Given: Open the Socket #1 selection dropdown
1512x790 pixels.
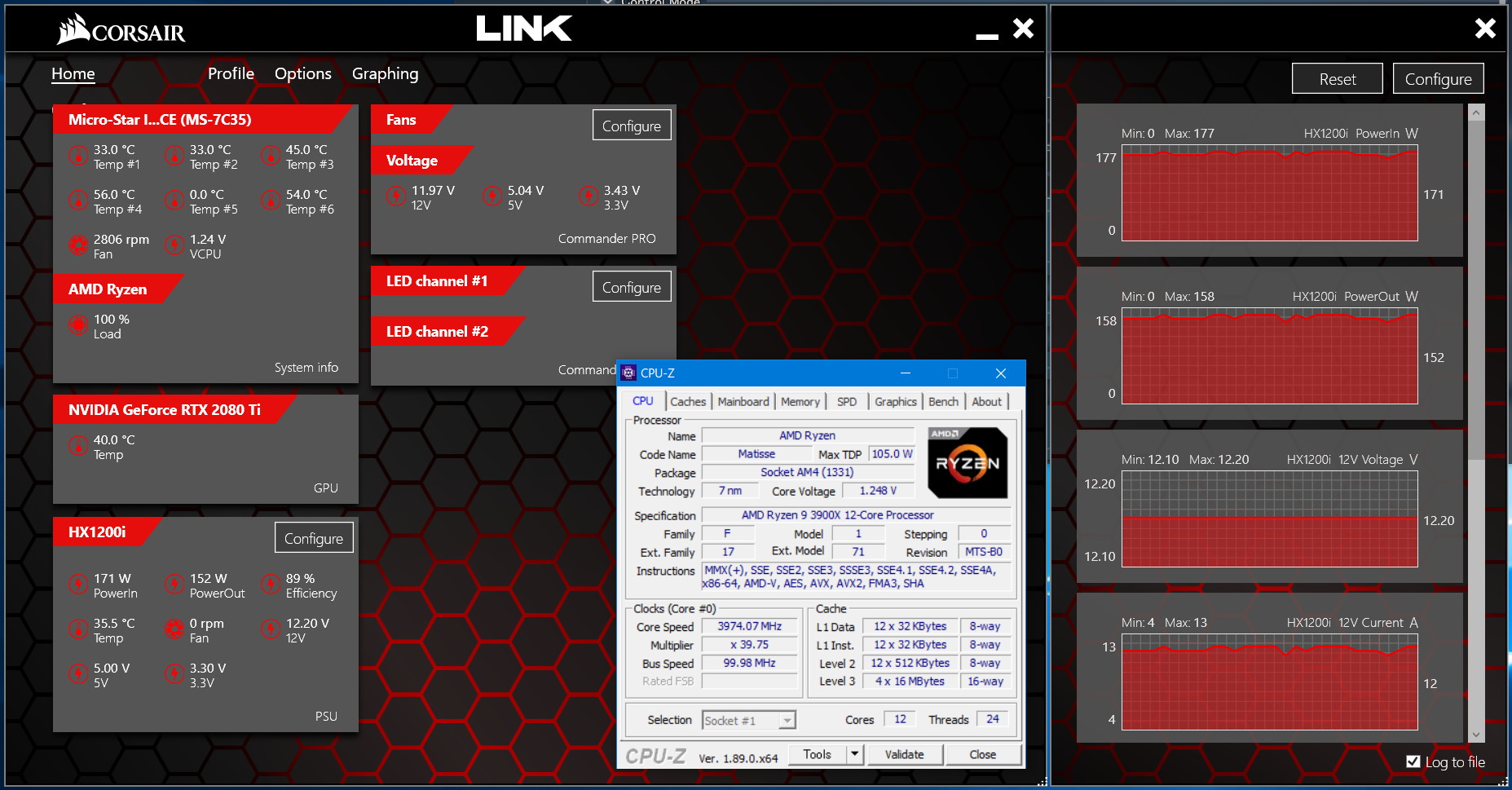Looking at the screenshot, I should click(787, 721).
